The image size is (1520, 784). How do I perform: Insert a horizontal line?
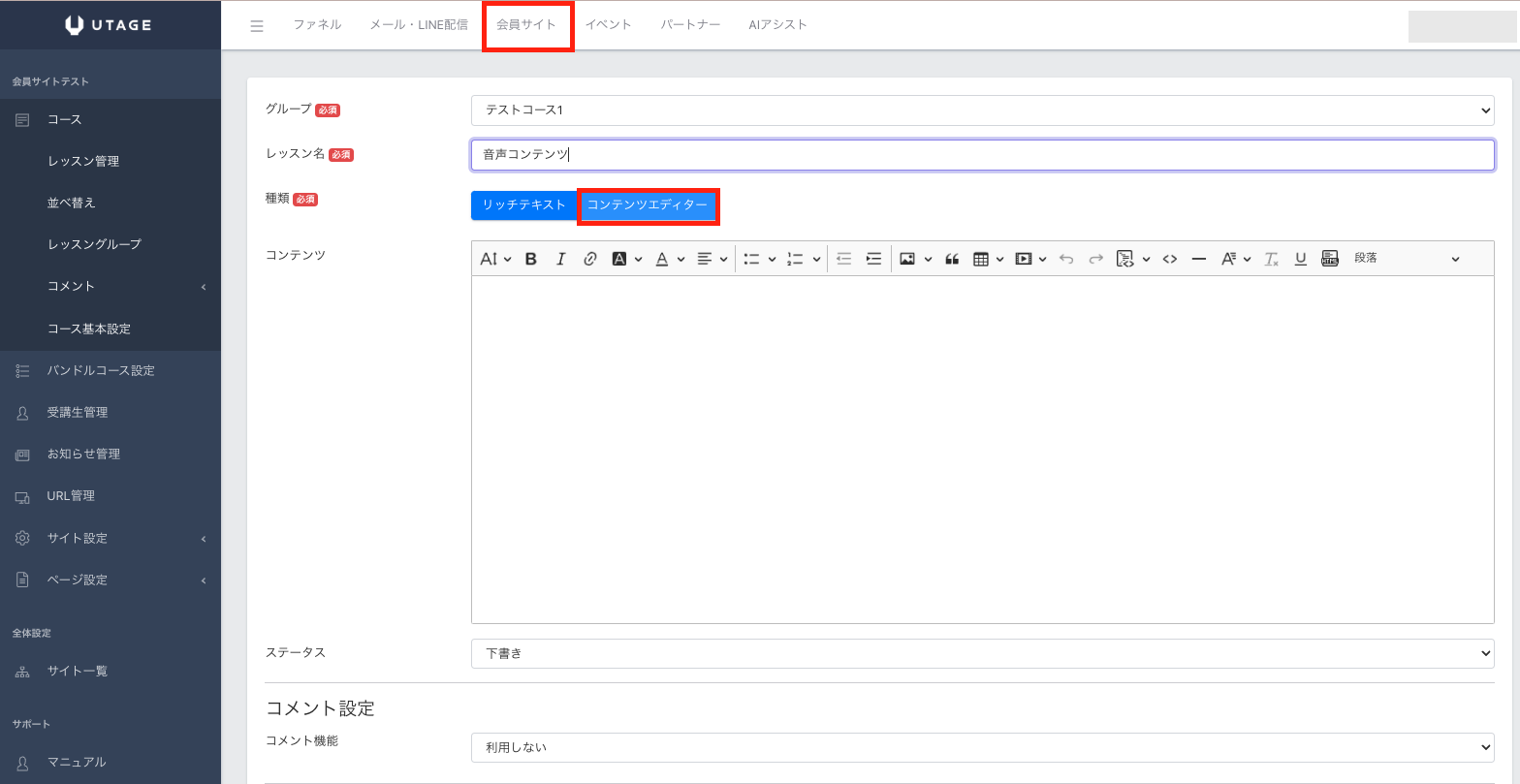(1198, 259)
